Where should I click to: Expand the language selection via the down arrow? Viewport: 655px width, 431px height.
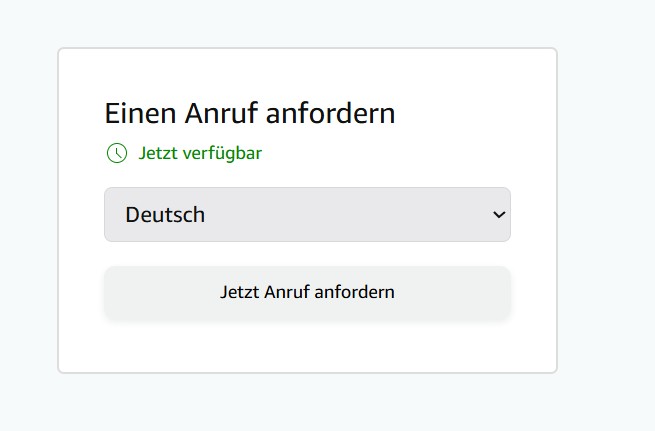coord(499,215)
